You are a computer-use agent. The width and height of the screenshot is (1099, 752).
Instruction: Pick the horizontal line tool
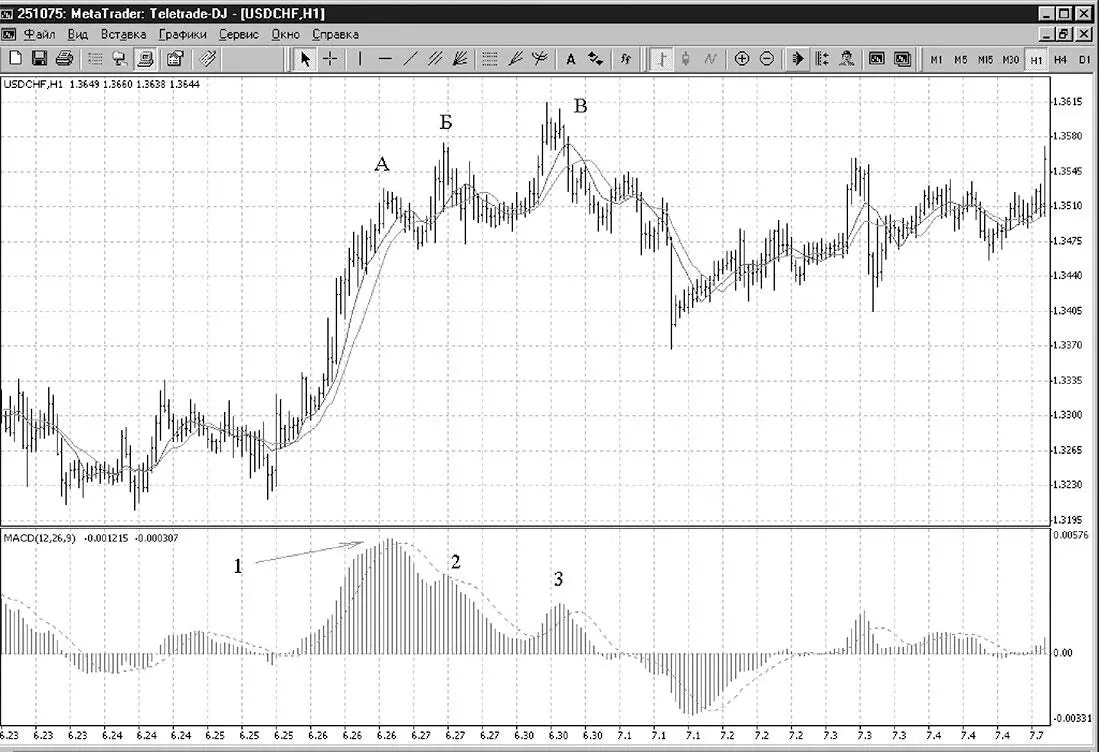pyautogui.click(x=385, y=60)
